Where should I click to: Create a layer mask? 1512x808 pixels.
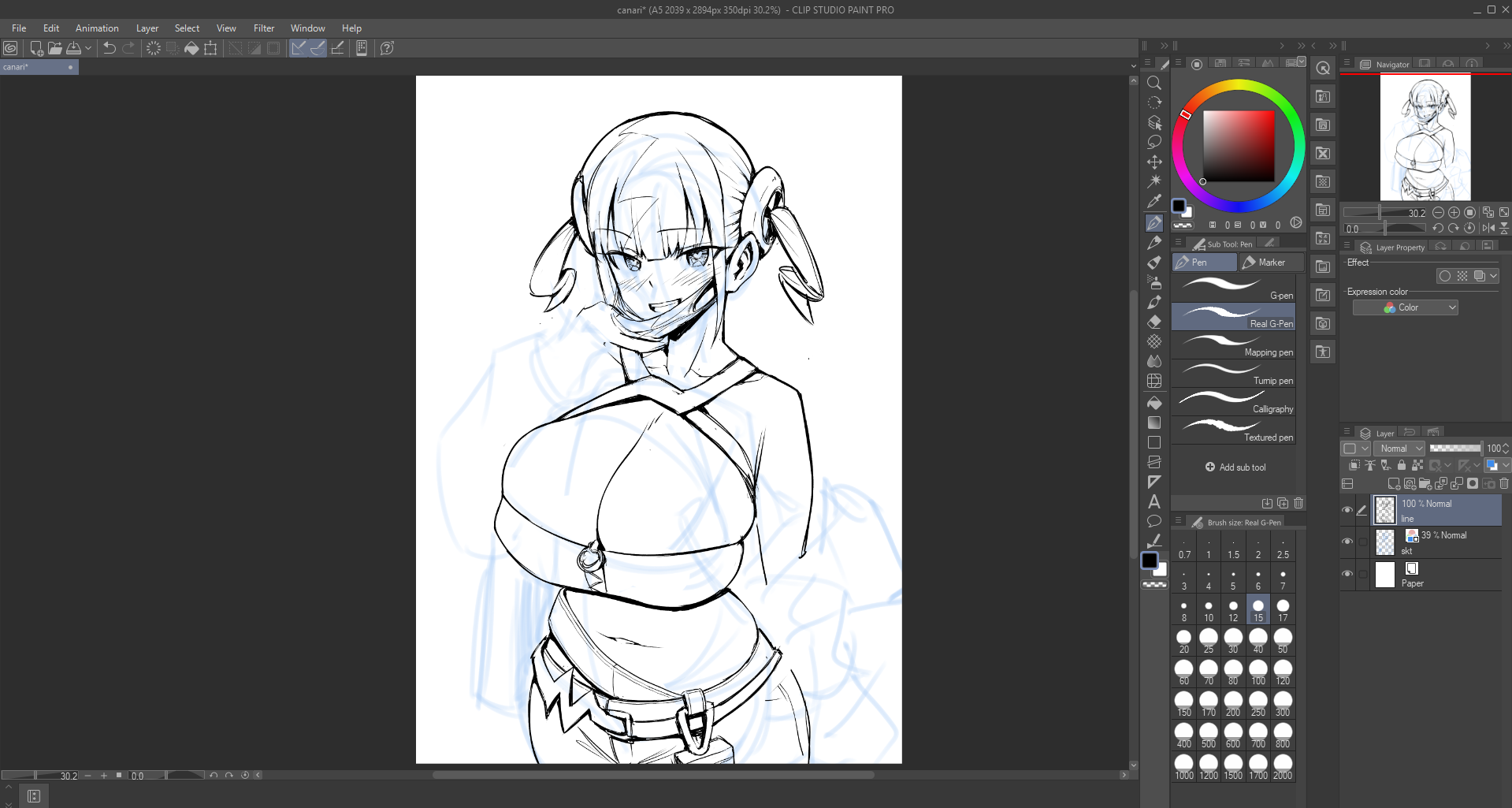click(1473, 483)
